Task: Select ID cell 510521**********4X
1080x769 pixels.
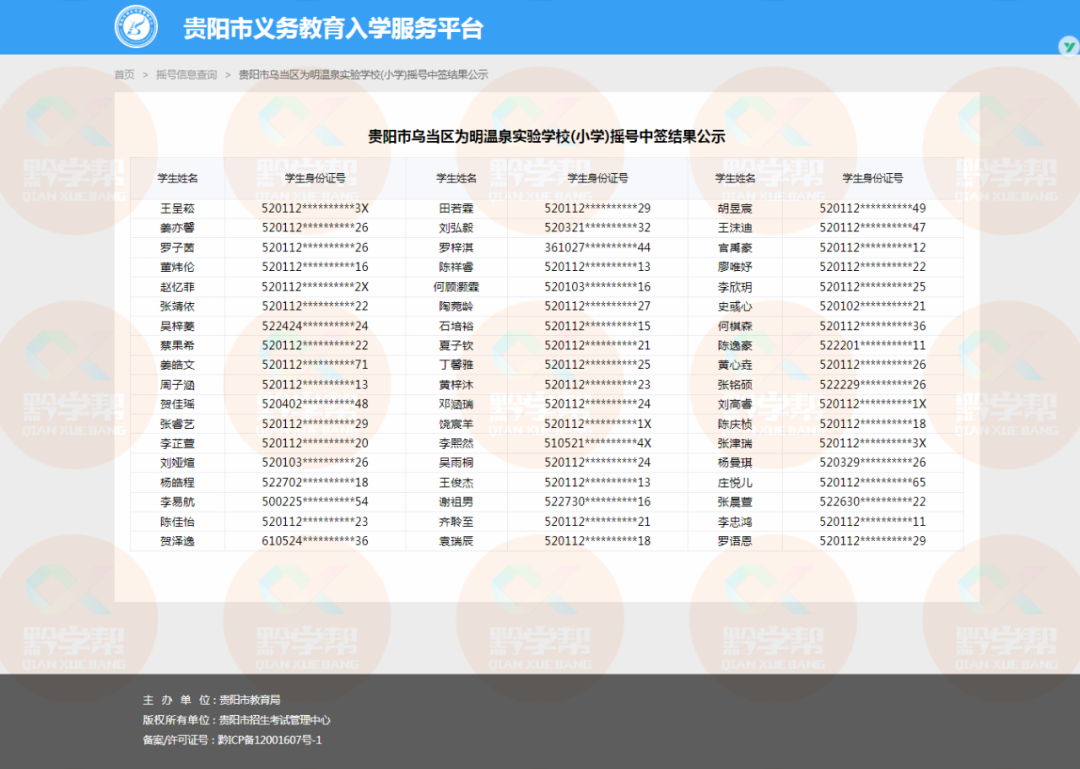Action: coord(597,443)
